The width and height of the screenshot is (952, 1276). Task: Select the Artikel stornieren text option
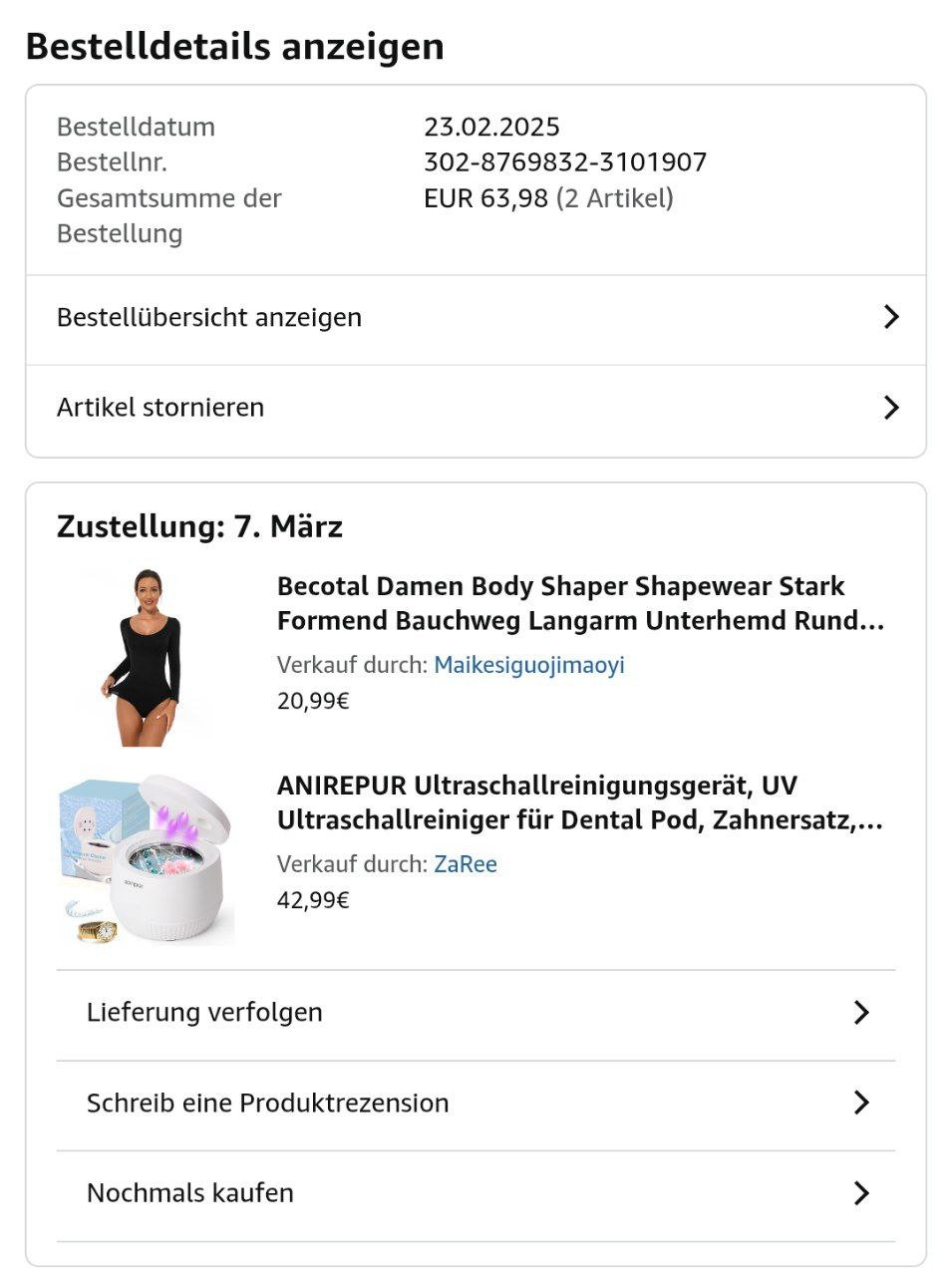pos(160,407)
